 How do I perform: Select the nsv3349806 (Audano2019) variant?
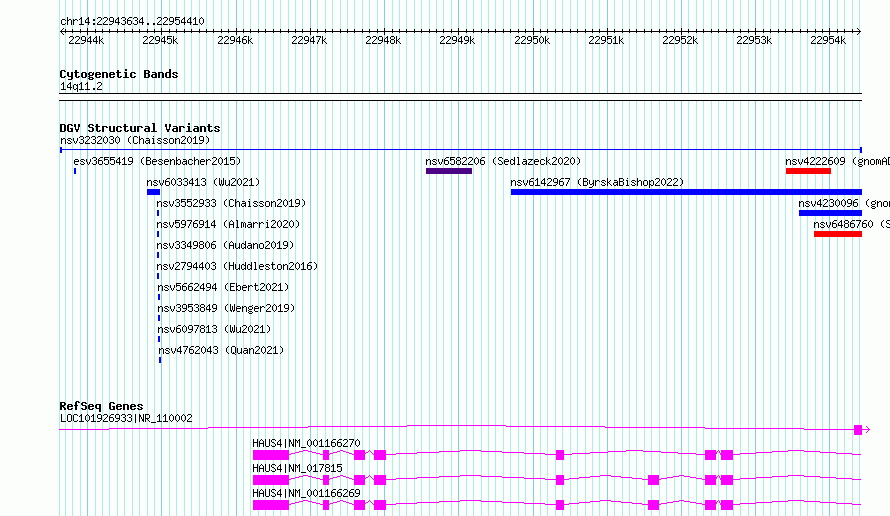pyautogui.click(x=225, y=245)
